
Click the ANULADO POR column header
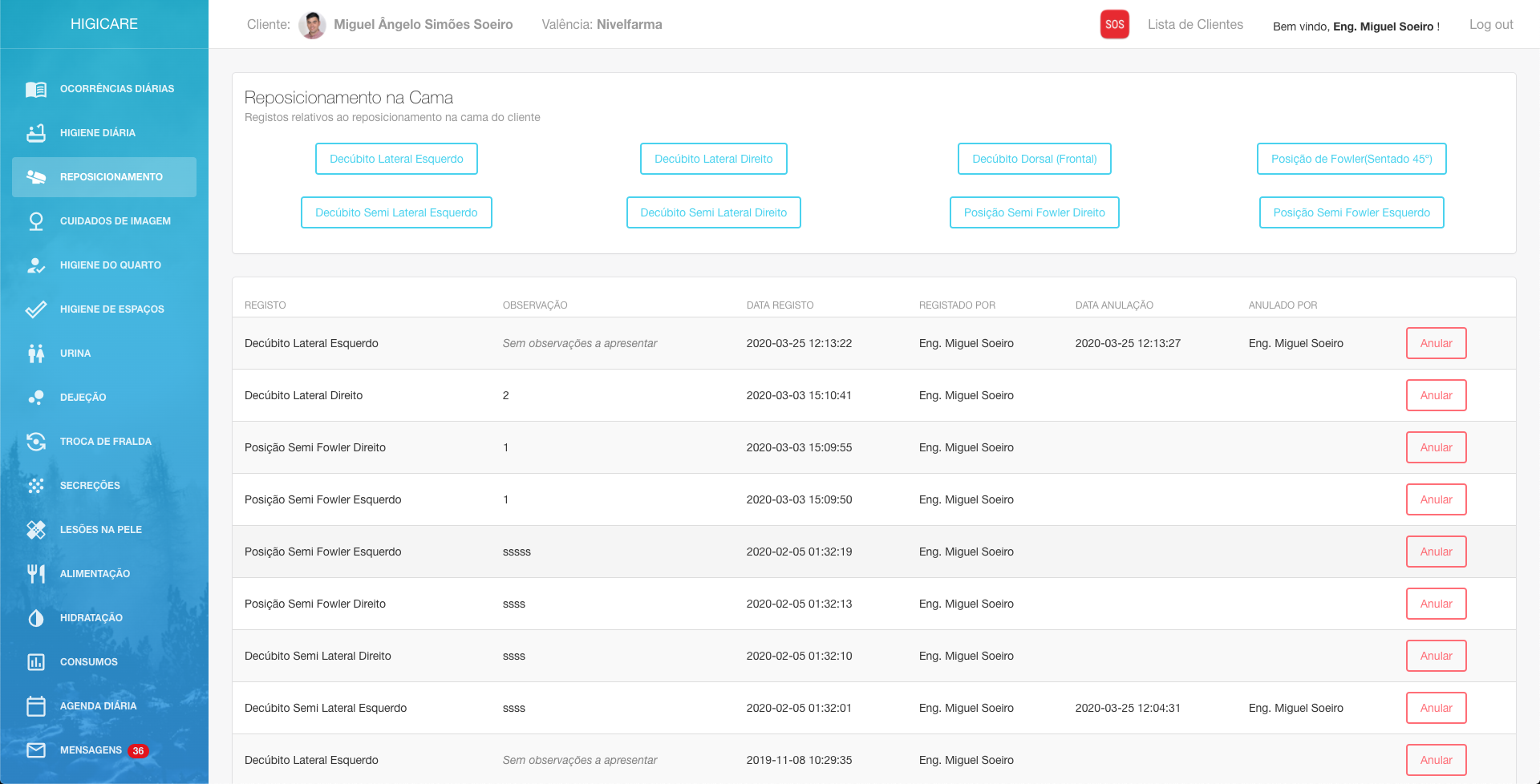point(1283,305)
